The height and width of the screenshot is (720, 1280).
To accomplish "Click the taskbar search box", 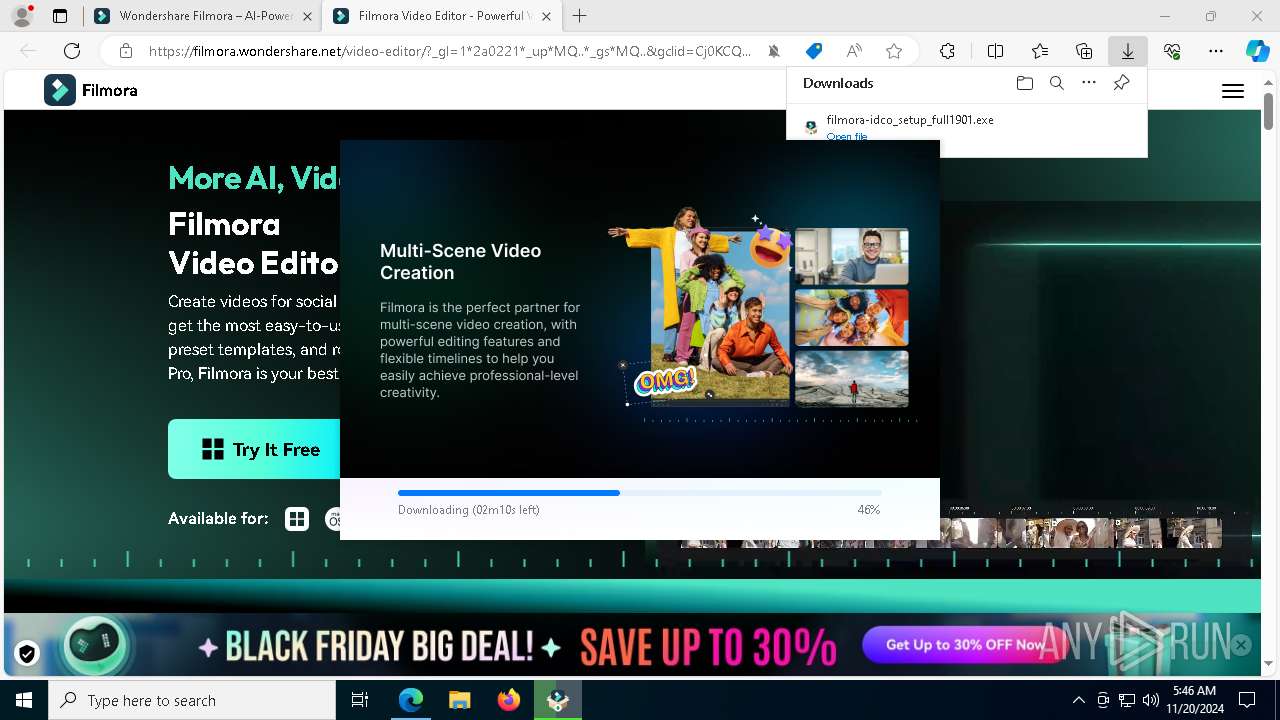I will (x=192, y=700).
